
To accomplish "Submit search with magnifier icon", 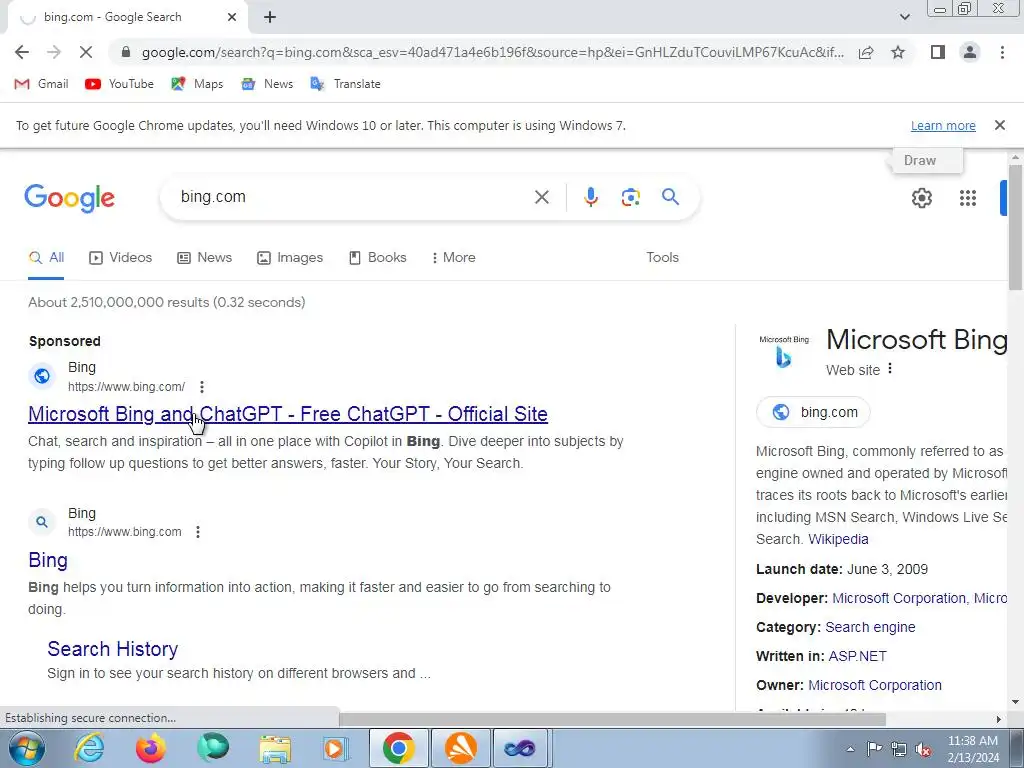I will (670, 197).
